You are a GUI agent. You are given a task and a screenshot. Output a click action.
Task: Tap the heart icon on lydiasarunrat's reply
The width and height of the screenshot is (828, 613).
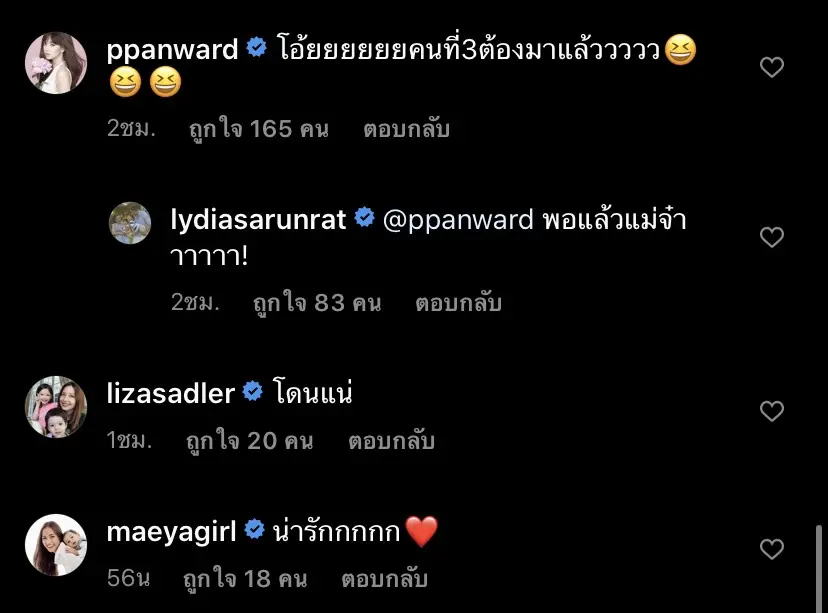(771, 237)
